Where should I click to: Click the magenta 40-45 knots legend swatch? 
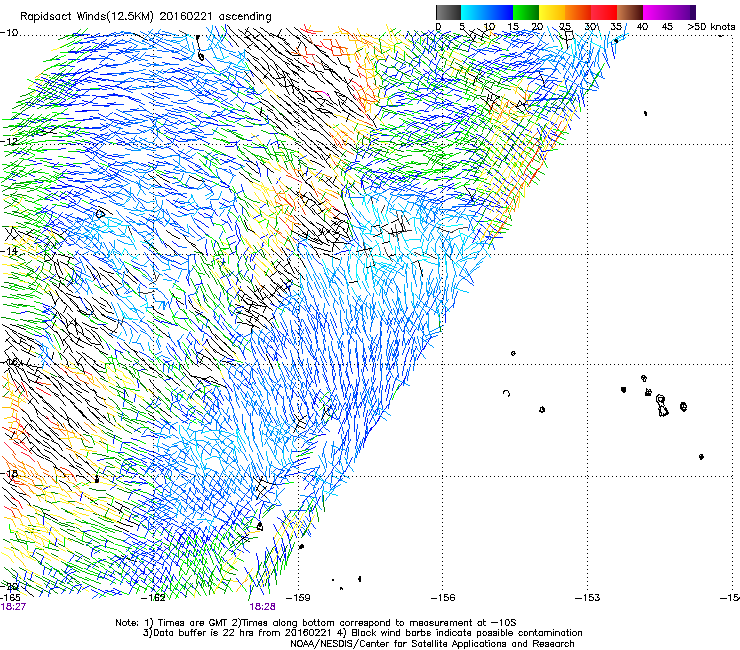coord(656,12)
